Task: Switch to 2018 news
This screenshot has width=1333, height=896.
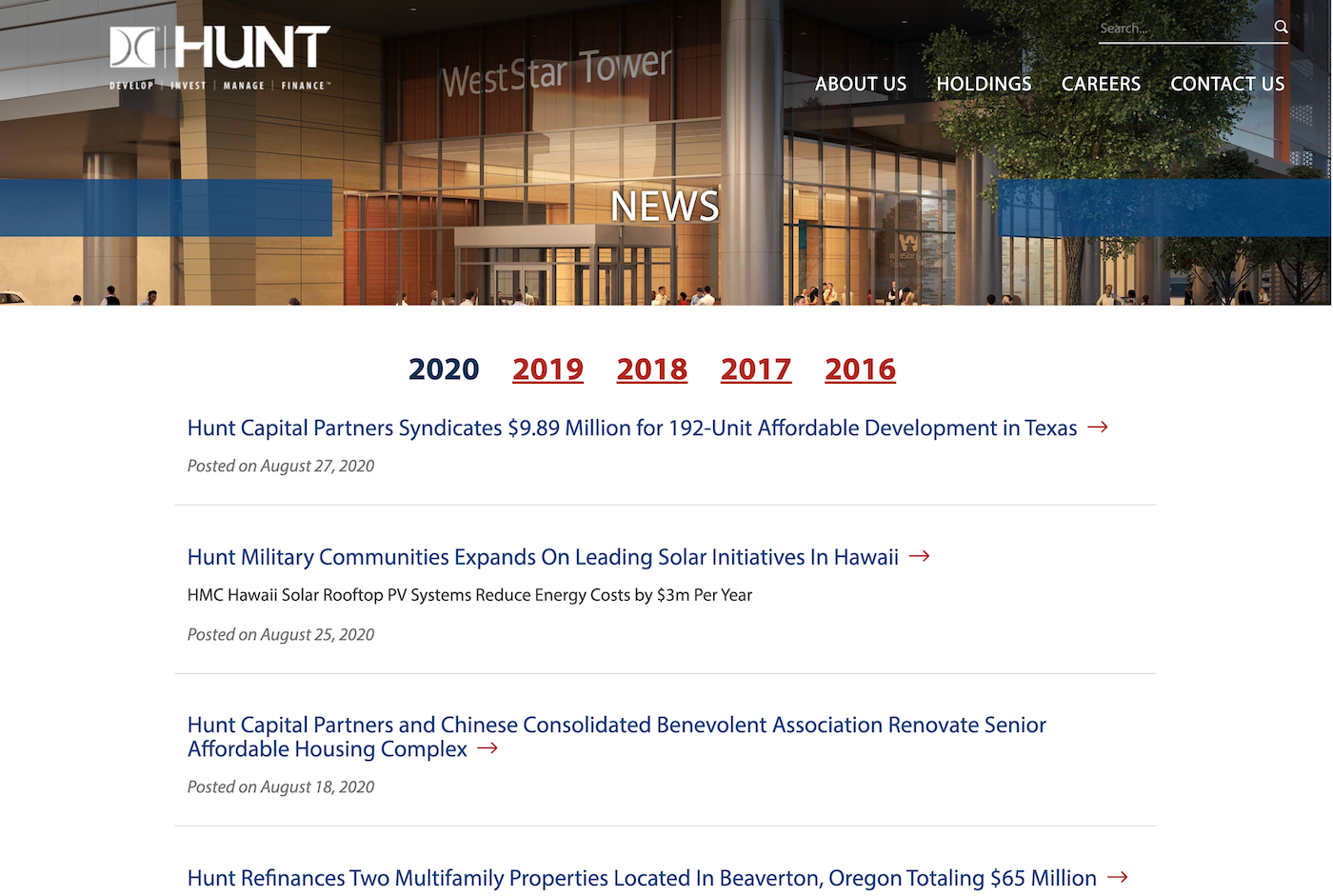Action: pos(652,369)
